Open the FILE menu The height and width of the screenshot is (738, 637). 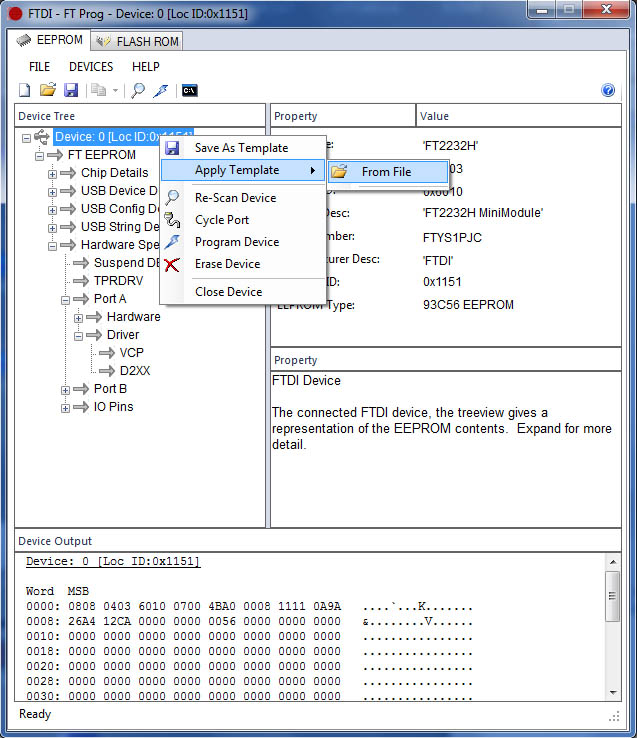coord(40,67)
